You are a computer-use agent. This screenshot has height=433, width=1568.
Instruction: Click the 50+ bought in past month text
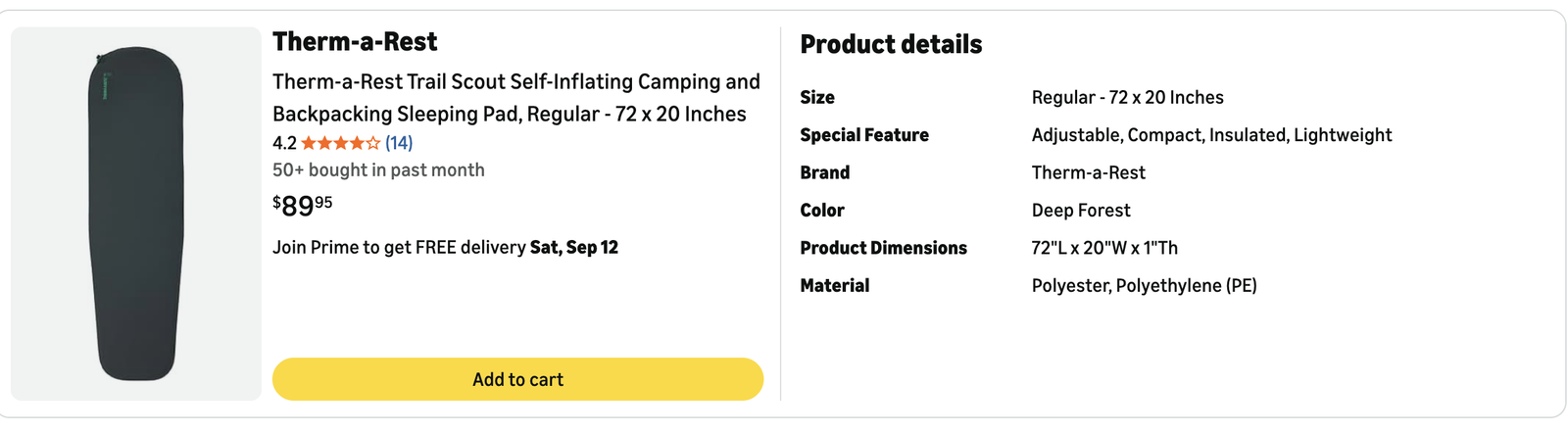(x=378, y=169)
